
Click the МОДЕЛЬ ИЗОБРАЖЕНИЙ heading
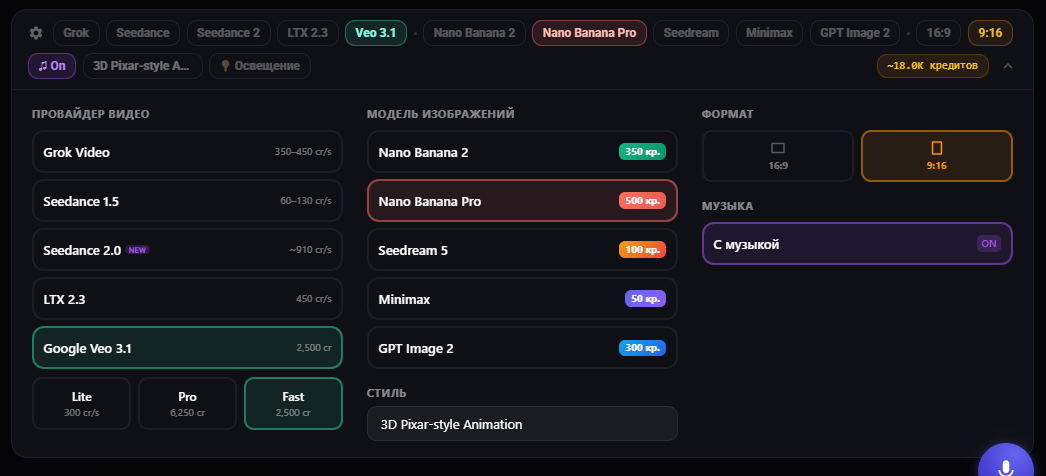point(440,114)
